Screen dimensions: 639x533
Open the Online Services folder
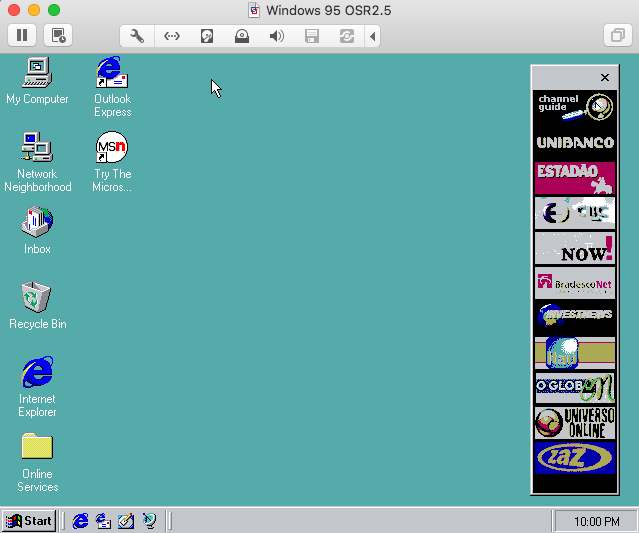point(37,447)
